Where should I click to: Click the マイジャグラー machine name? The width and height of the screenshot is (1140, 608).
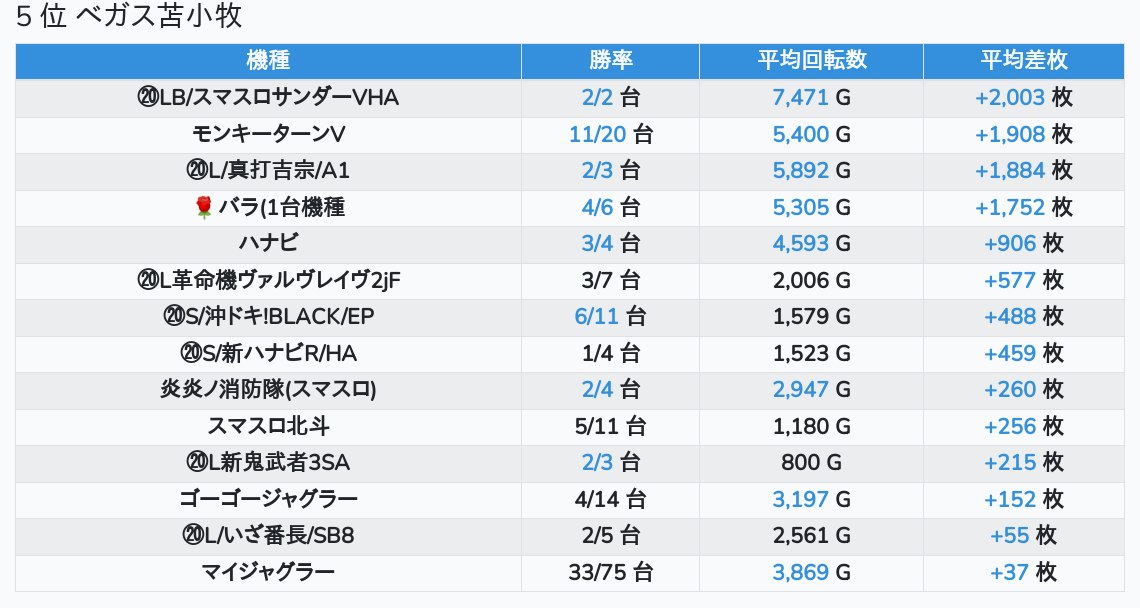tap(268, 572)
